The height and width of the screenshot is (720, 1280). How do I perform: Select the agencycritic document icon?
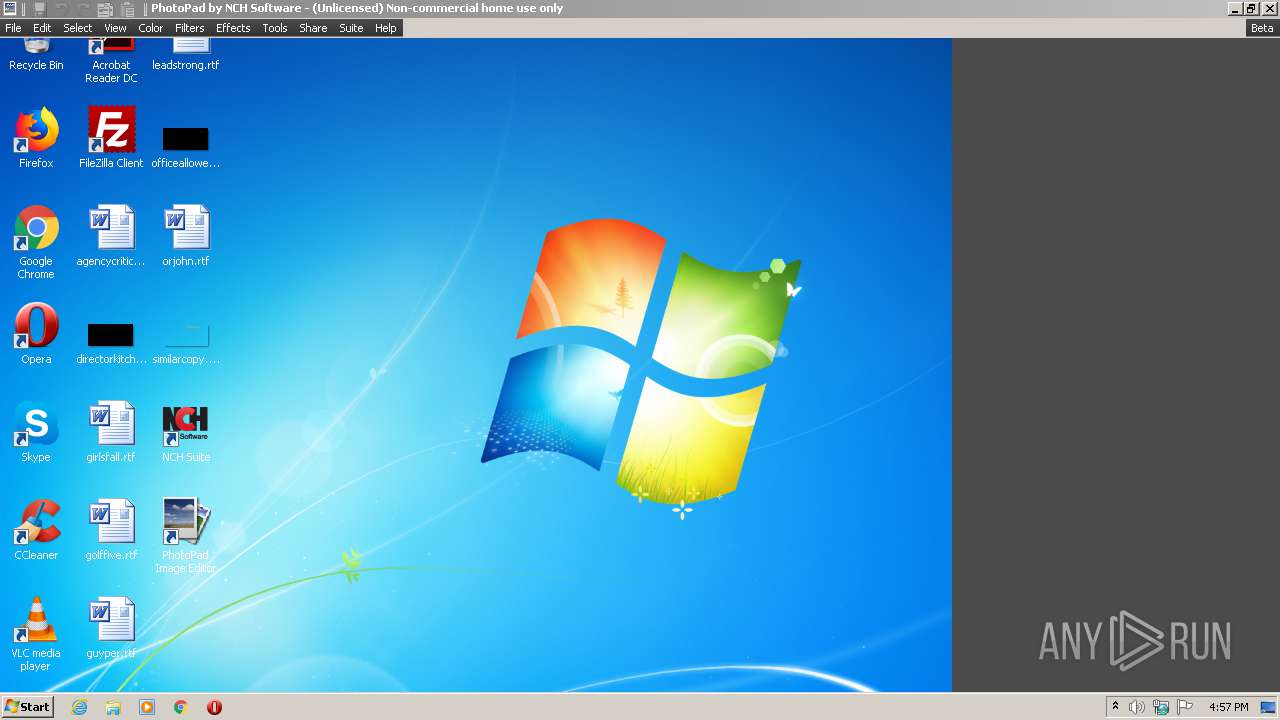(111, 236)
